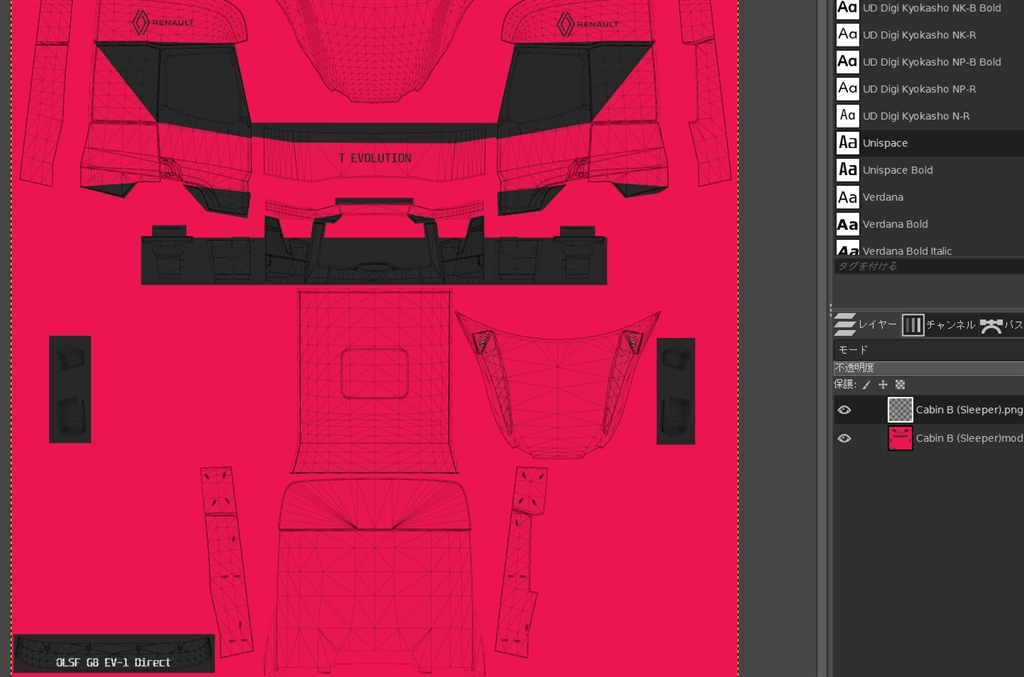Click the Aa preview icon beside Verdana

point(847,197)
